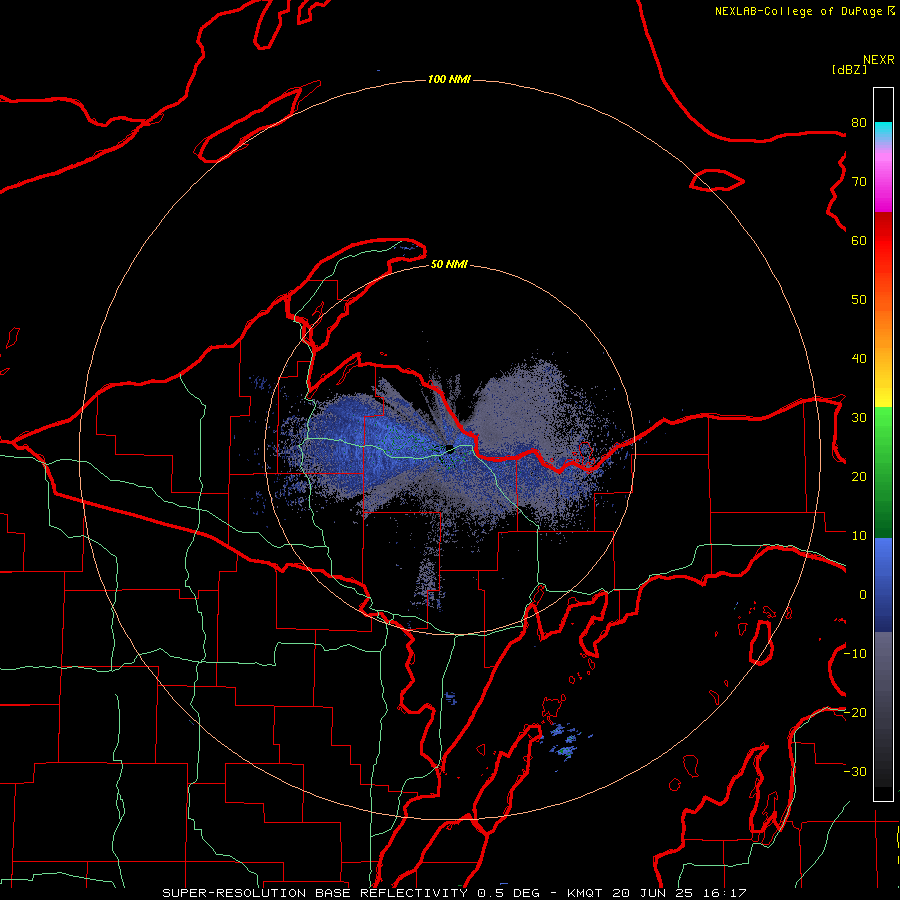The image size is (900, 900).
Task: Click the green band of the color bar
Action: click(883, 472)
